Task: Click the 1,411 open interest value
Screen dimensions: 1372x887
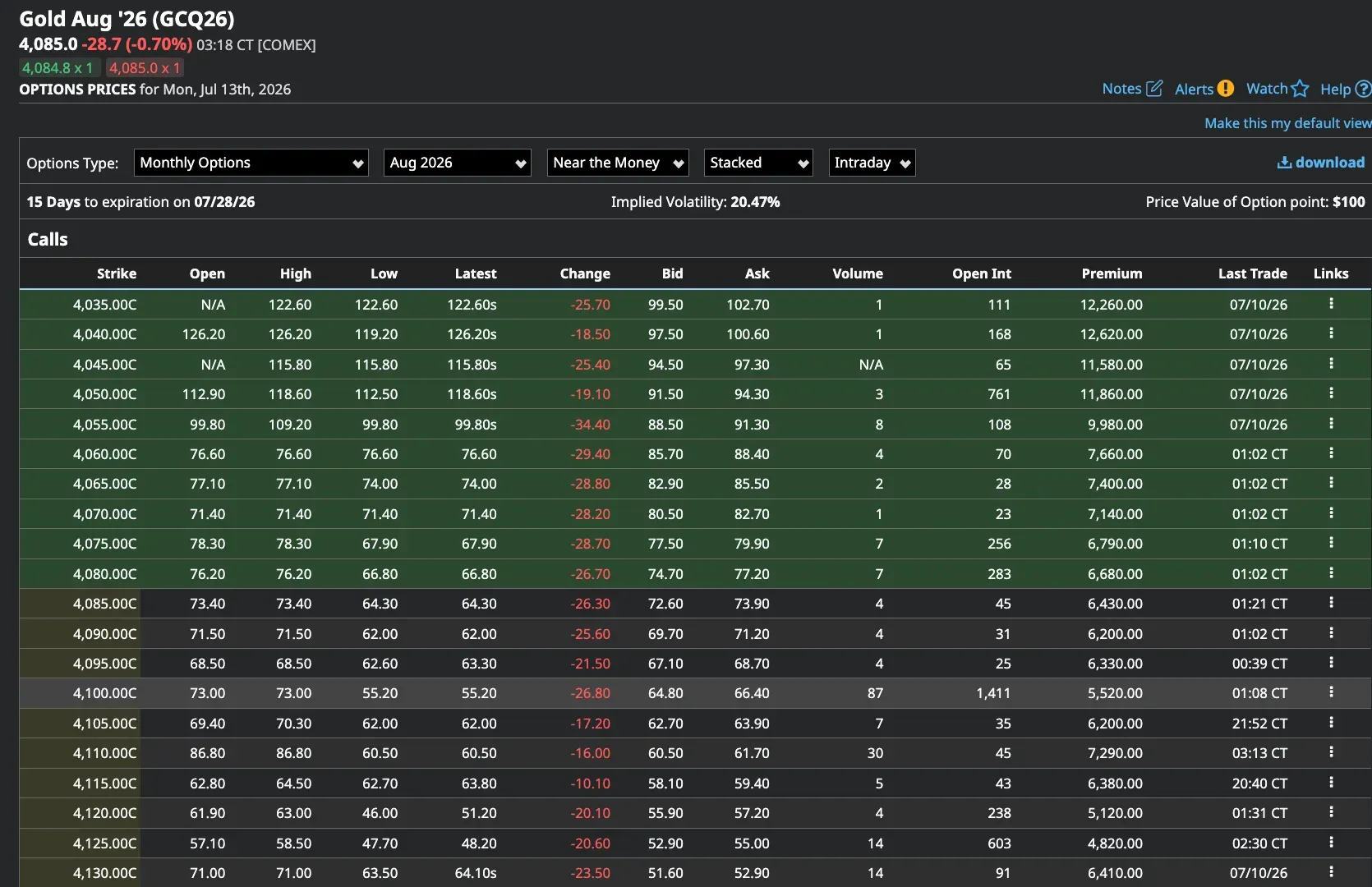Action: (x=994, y=693)
